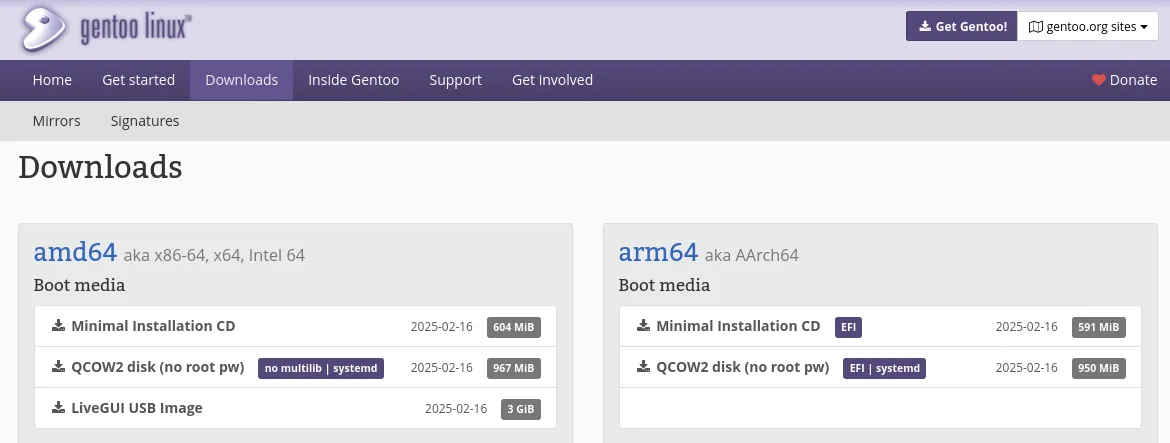
Task: Click the map icon in gentoo.org sites
Action: pos(1035,27)
